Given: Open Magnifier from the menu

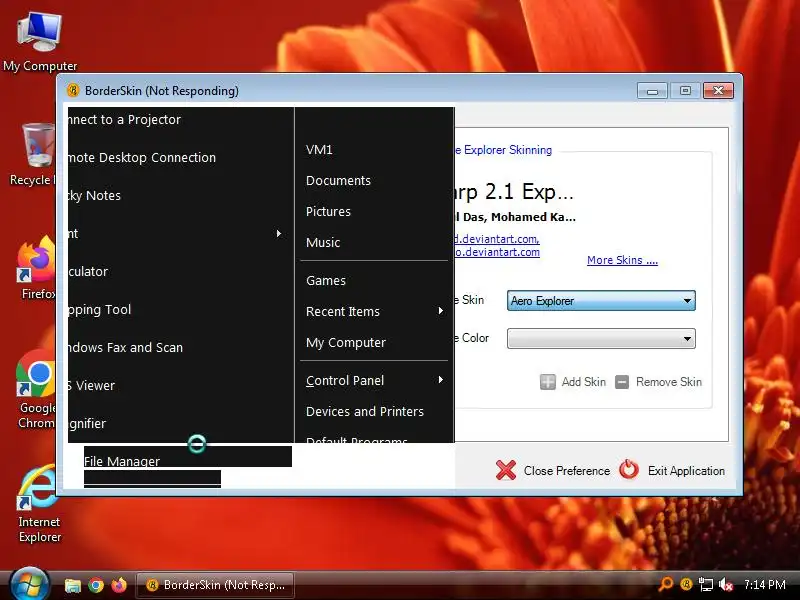Looking at the screenshot, I should click(181, 423).
